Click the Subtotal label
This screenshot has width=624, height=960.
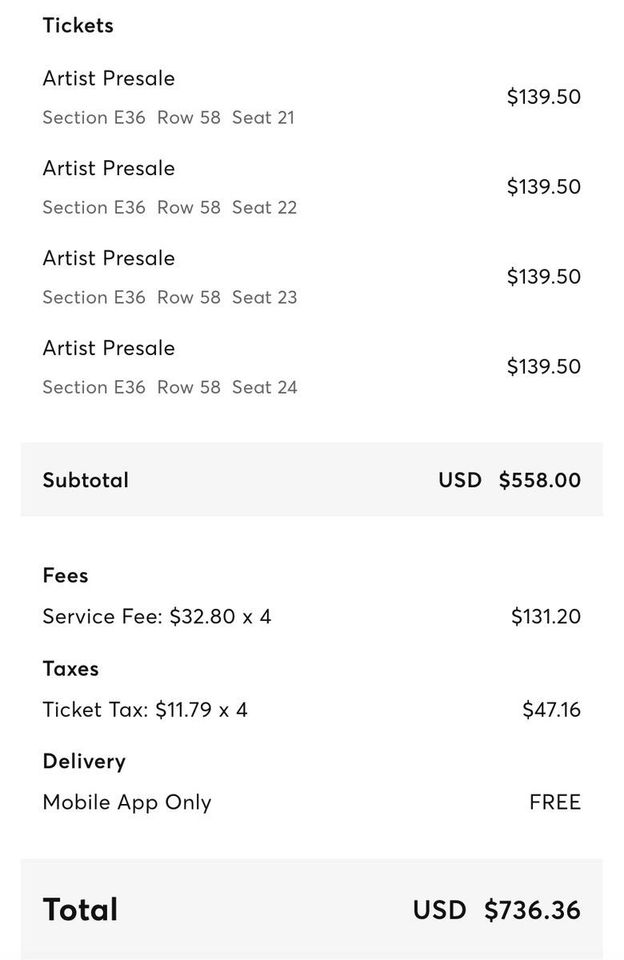(x=86, y=480)
